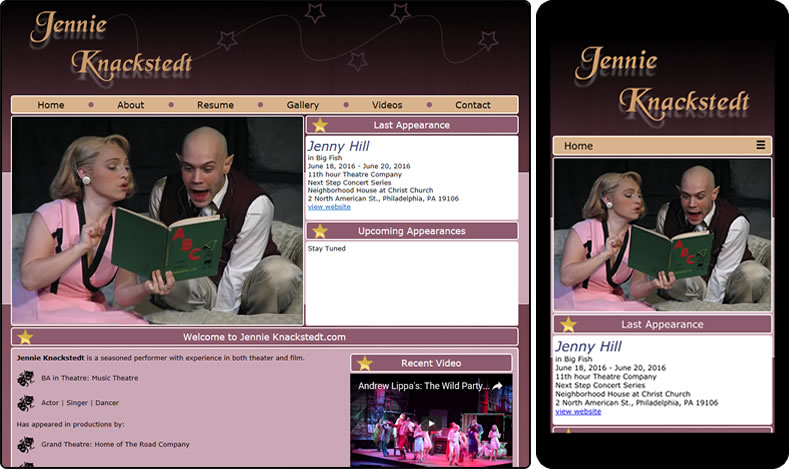Image resolution: width=789 pixels, height=469 pixels.
Task: Tap the 'view website' link in mobile view
Action: point(578,411)
